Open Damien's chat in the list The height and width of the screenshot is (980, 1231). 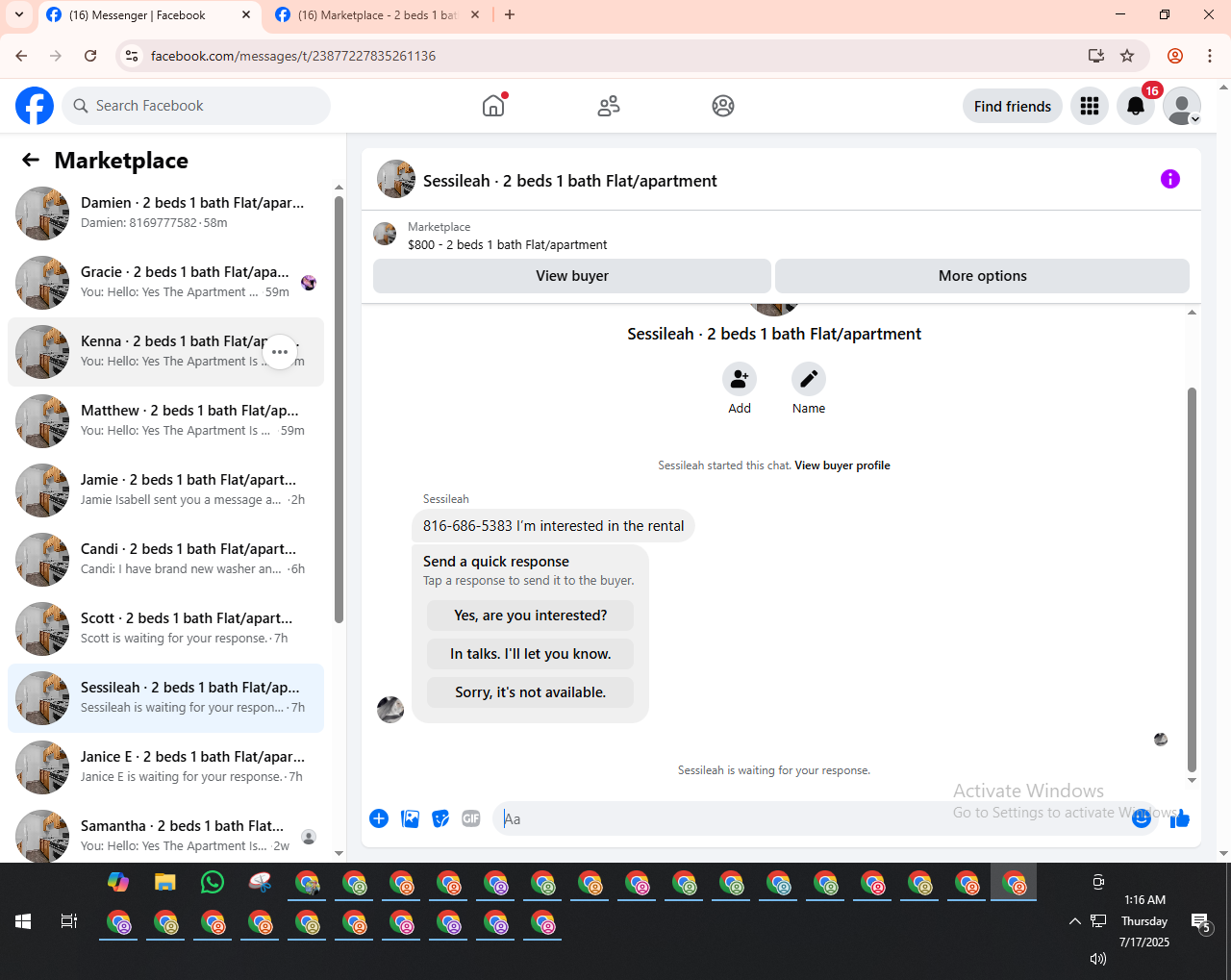tap(165, 214)
